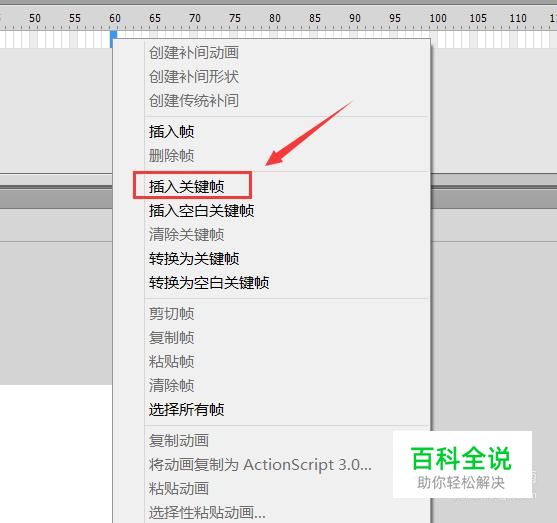Image resolution: width=557 pixels, height=523 pixels.
Task: Click frame number 85 on the timeline ruler
Action: (x=315, y=18)
